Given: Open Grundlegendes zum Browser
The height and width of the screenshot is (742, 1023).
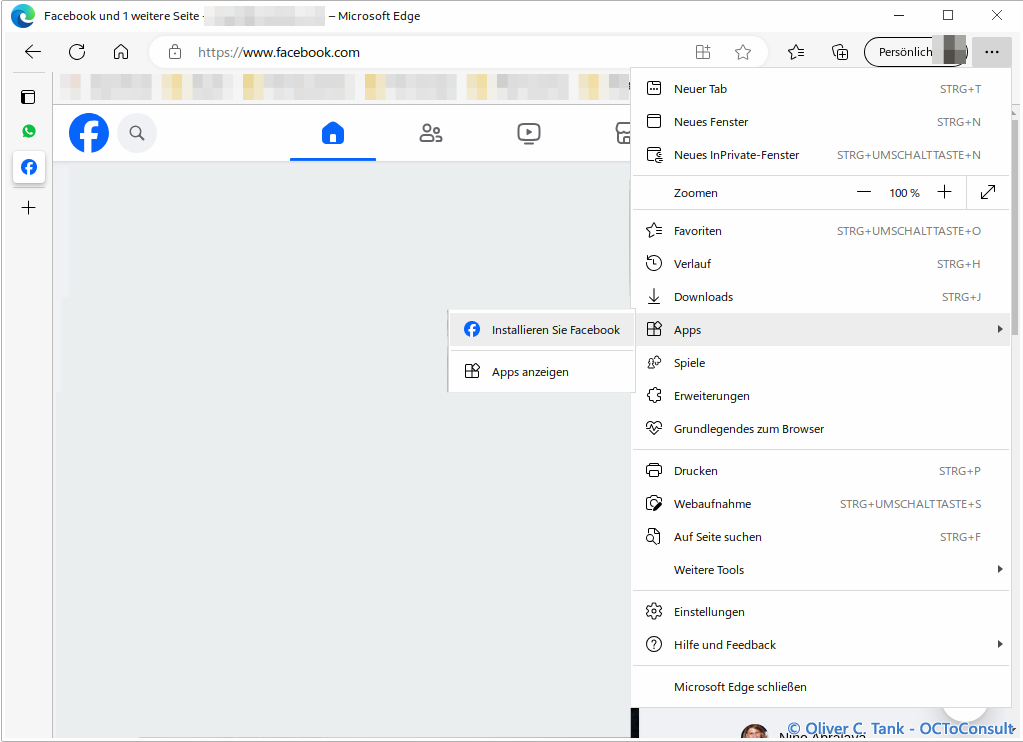Looking at the screenshot, I should [x=821, y=429].
